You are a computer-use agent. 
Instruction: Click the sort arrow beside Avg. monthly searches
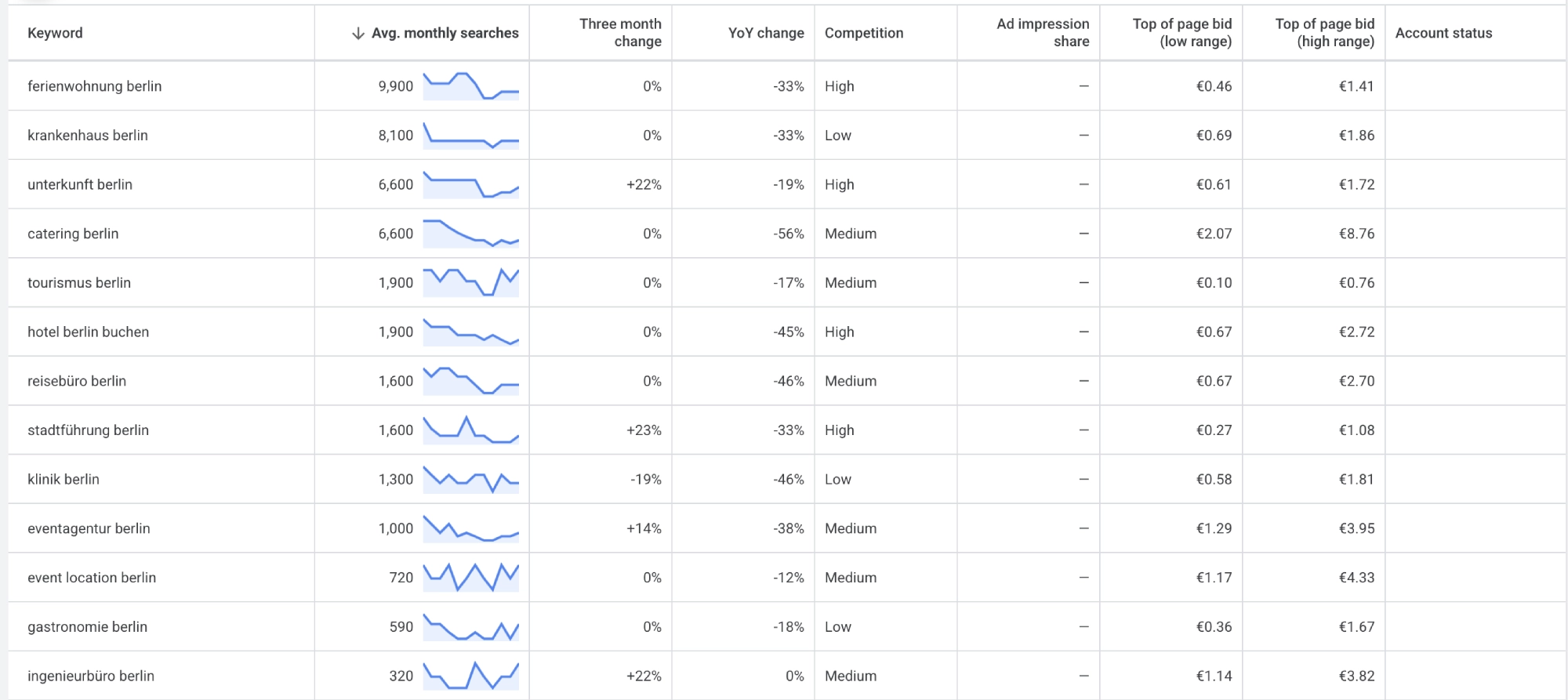(358, 33)
